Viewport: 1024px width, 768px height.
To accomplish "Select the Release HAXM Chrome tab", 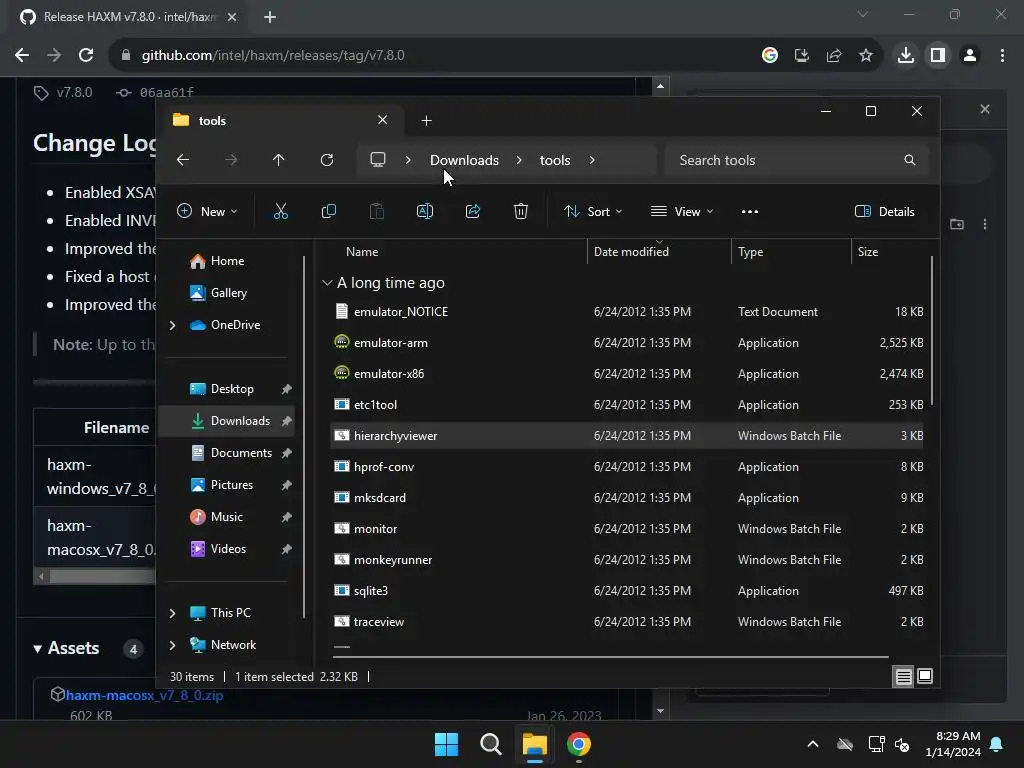I will (128, 17).
